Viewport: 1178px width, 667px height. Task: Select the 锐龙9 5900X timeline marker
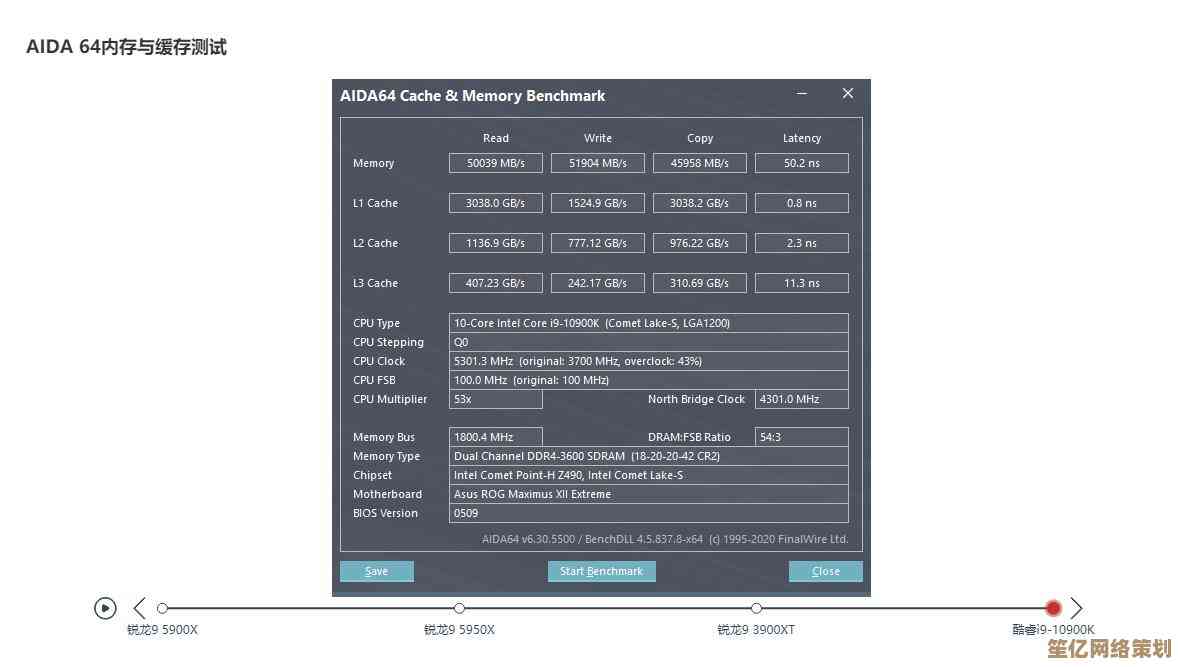pos(163,608)
